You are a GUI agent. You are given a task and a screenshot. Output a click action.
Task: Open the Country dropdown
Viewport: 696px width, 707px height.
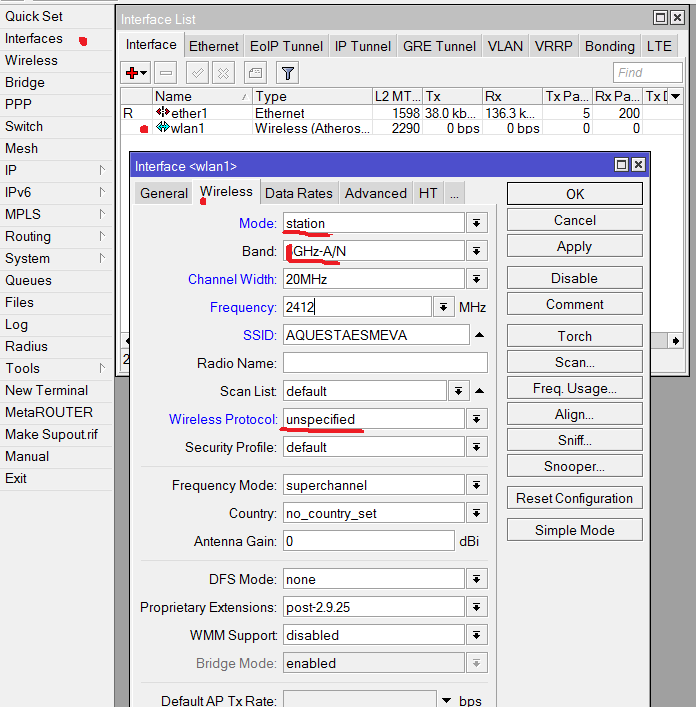[476, 513]
